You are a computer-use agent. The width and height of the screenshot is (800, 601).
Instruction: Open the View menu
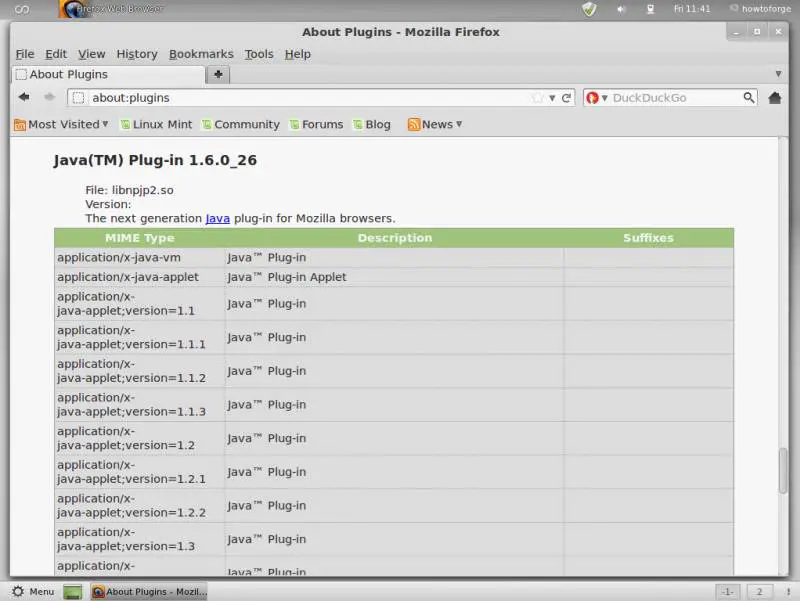(x=91, y=54)
